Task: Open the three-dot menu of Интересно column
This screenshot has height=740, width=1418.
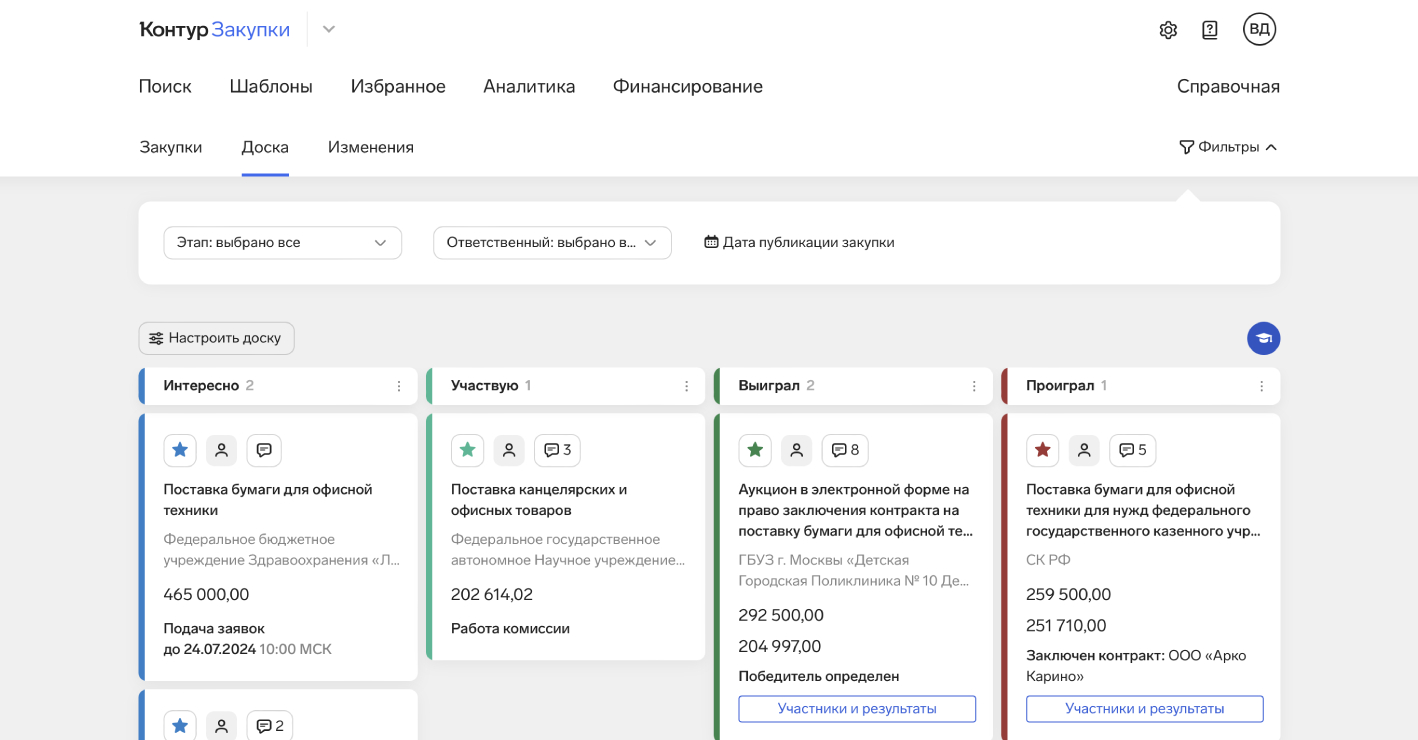Action: pyautogui.click(x=399, y=386)
